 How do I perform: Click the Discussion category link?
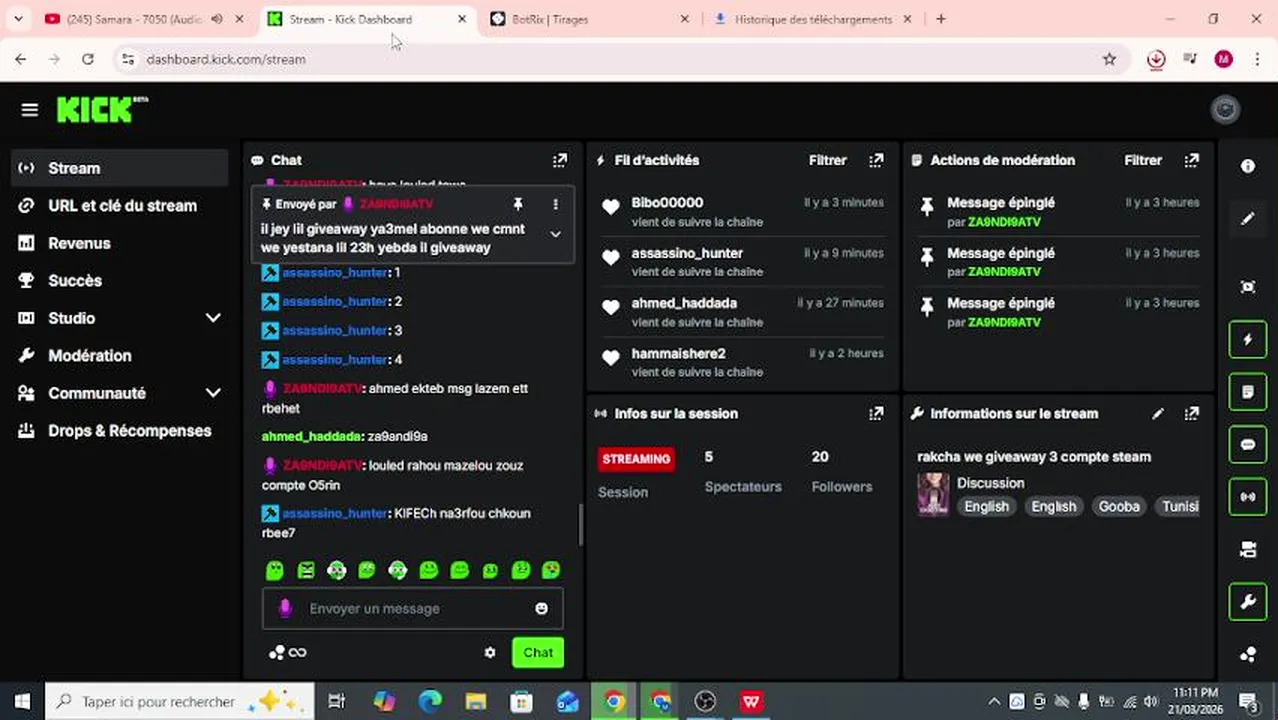click(x=990, y=483)
